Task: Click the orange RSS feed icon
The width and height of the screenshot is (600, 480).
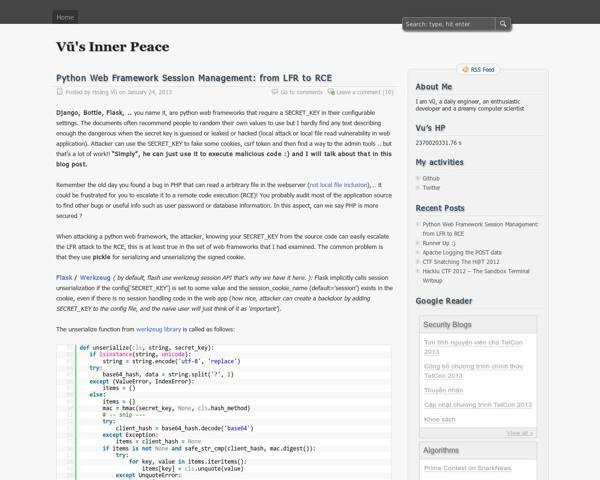Action: pos(464,70)
